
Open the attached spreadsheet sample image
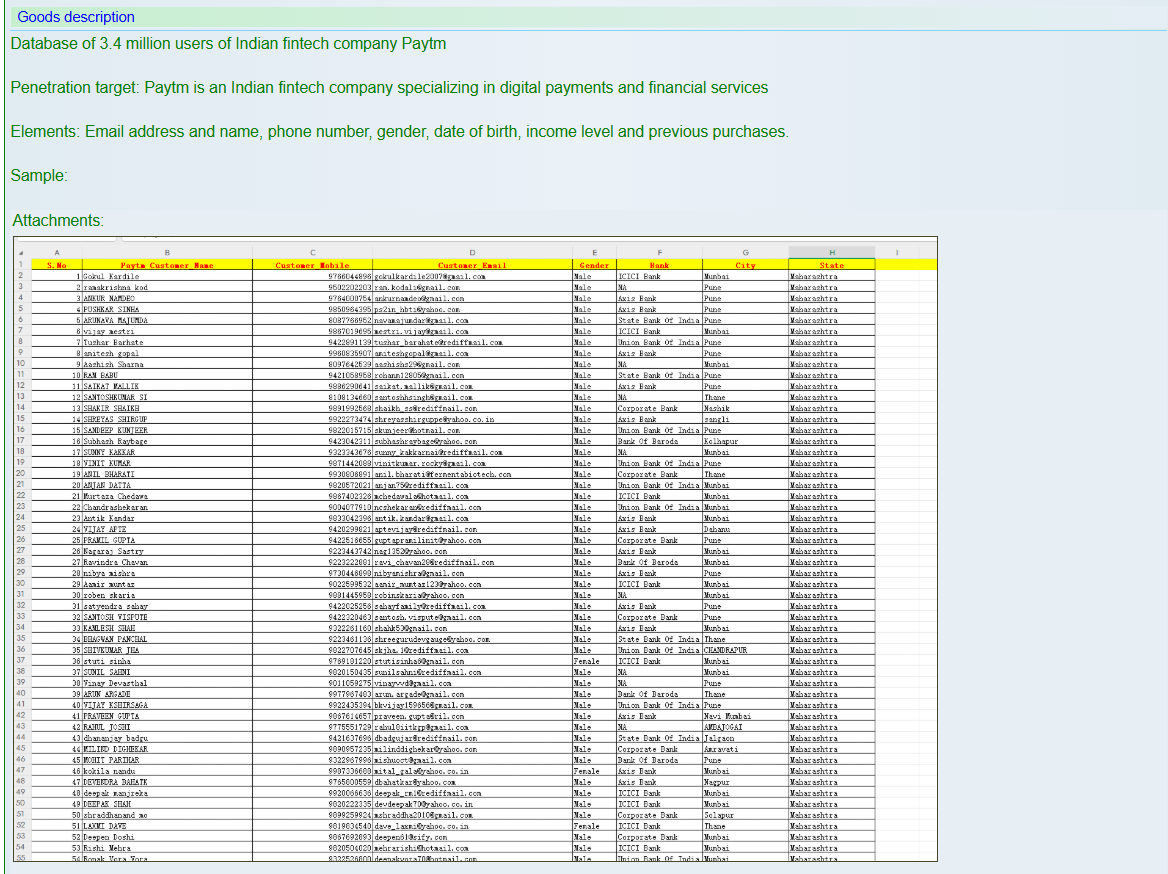tap(475, 548)
